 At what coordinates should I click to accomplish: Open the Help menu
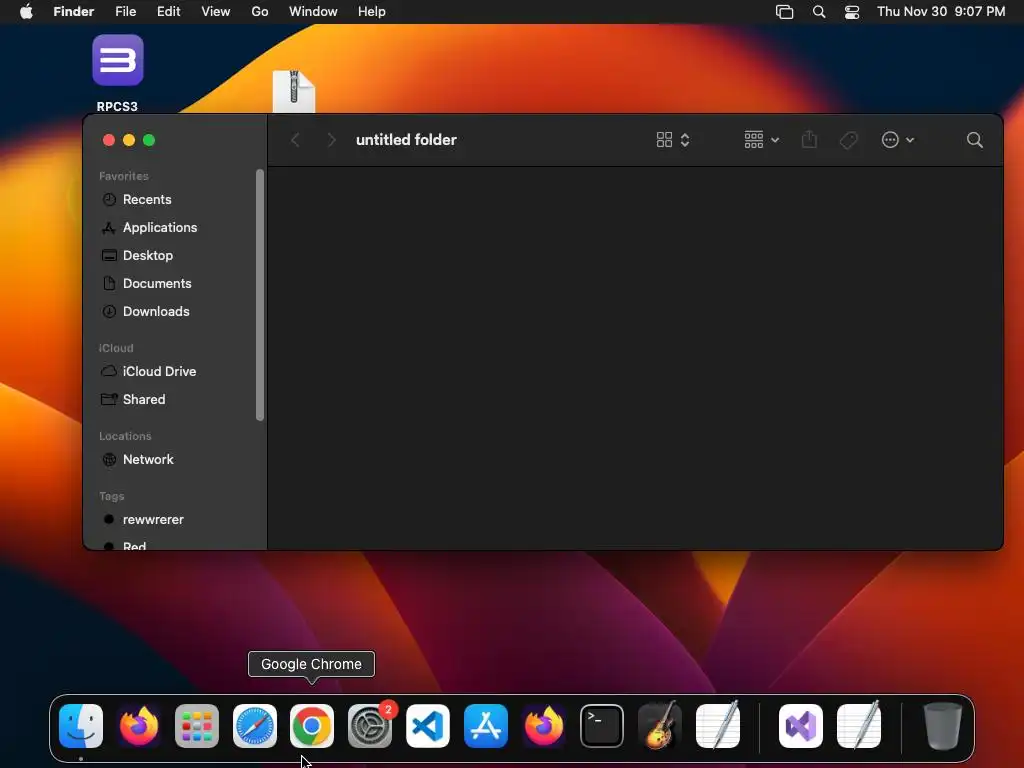372,11
